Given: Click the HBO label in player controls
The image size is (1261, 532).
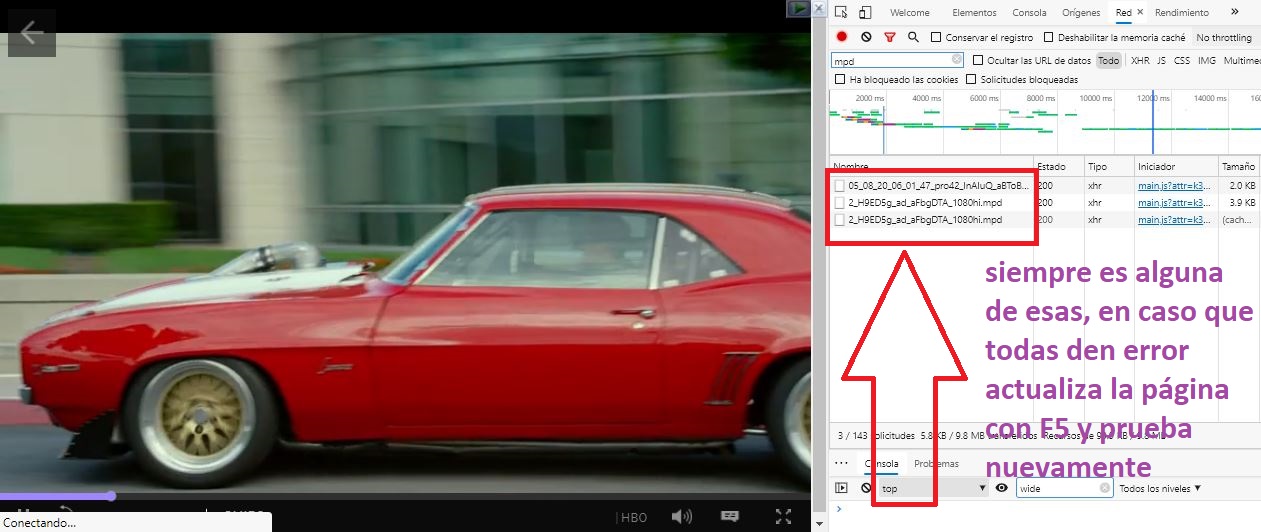Looking at the screenshot, I should [x=635, y=517].
